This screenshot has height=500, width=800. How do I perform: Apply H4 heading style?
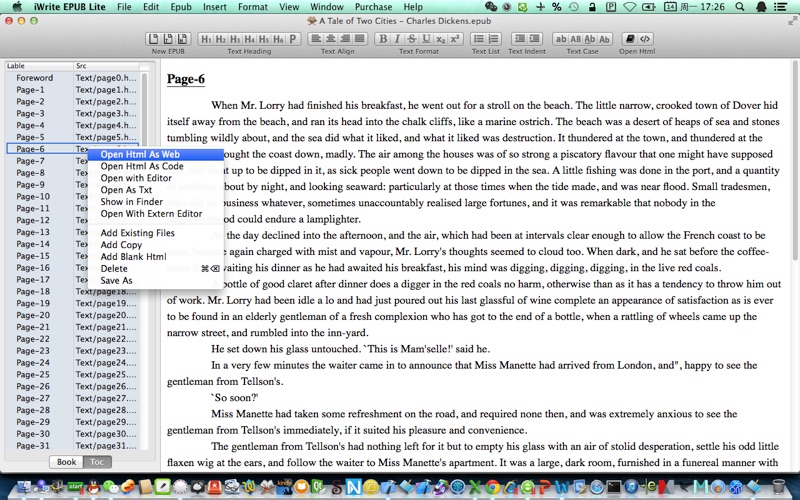coord(249,39)
